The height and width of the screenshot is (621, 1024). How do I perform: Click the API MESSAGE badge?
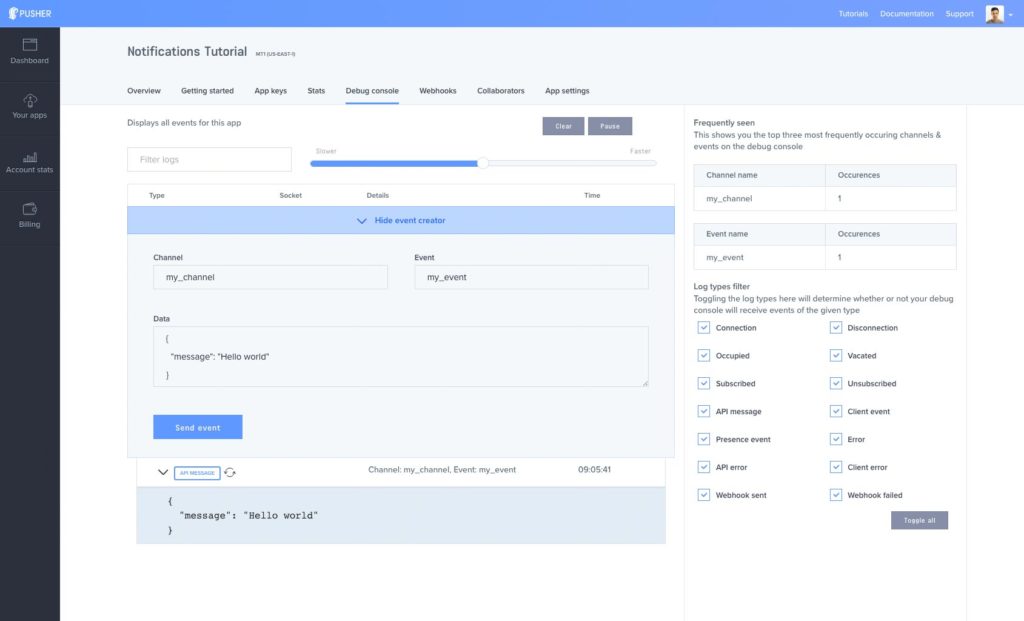click(197, 473)
